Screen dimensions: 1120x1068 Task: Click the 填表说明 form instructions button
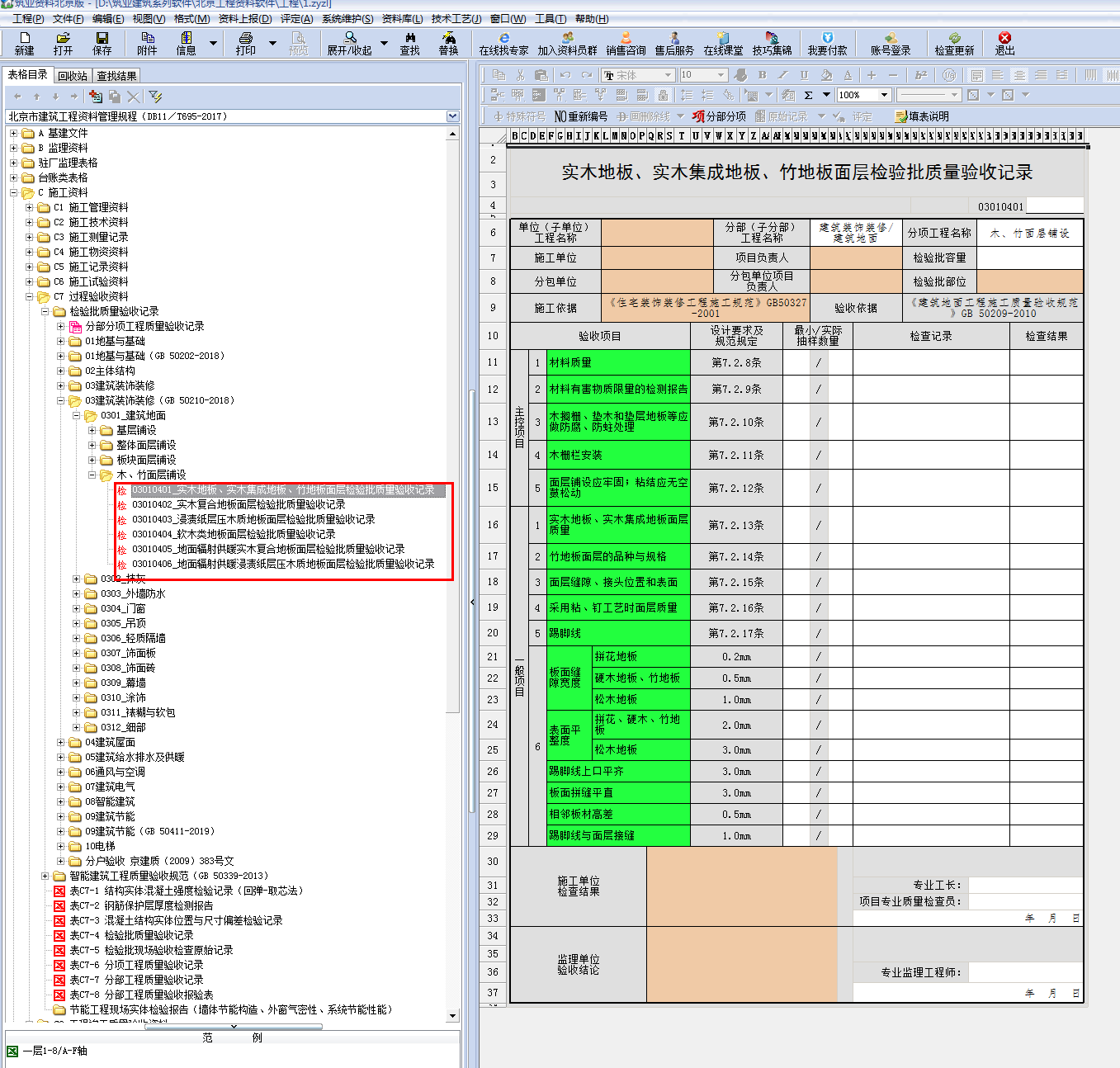922,116
